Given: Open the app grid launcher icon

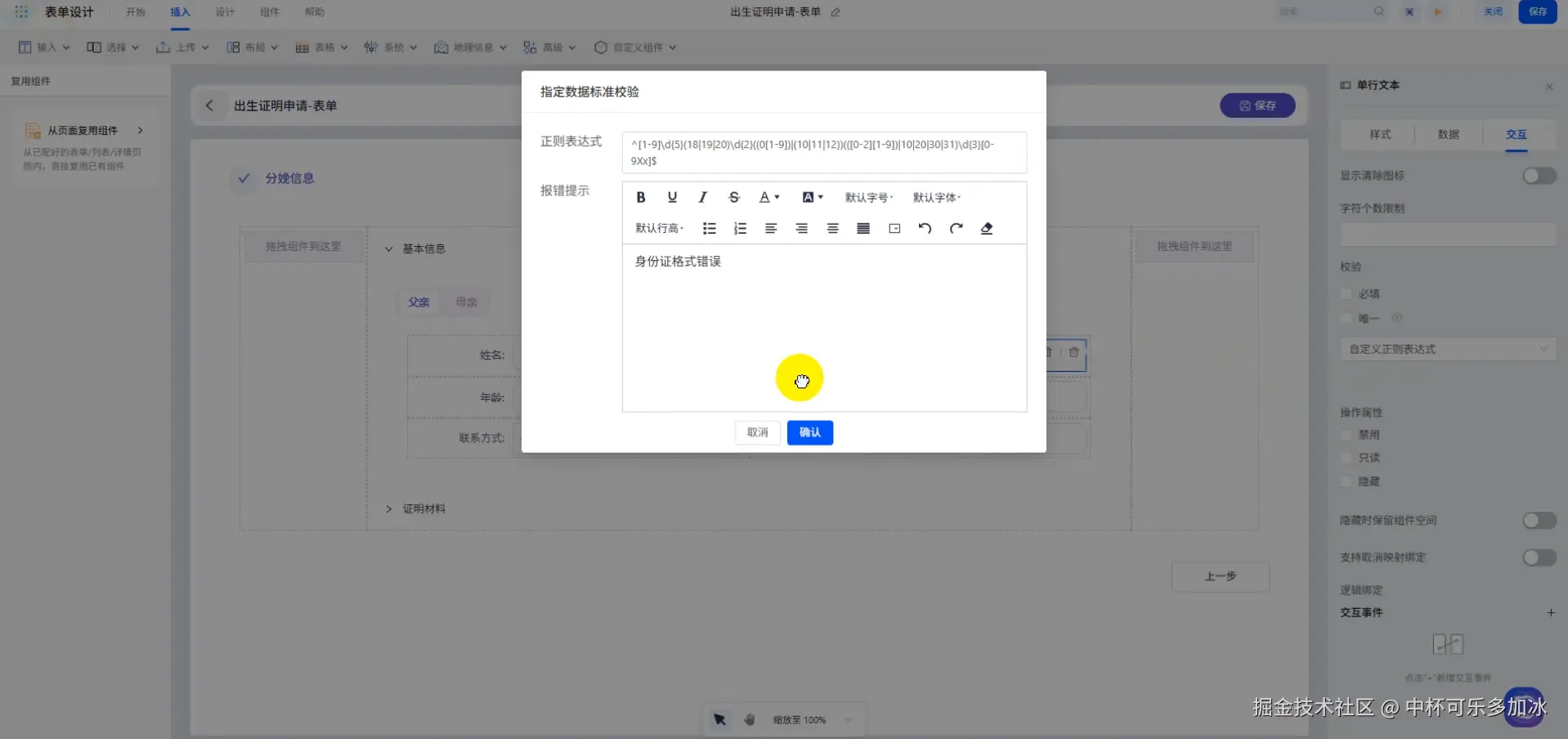Looking at the screenshot, I should point(21,11).
